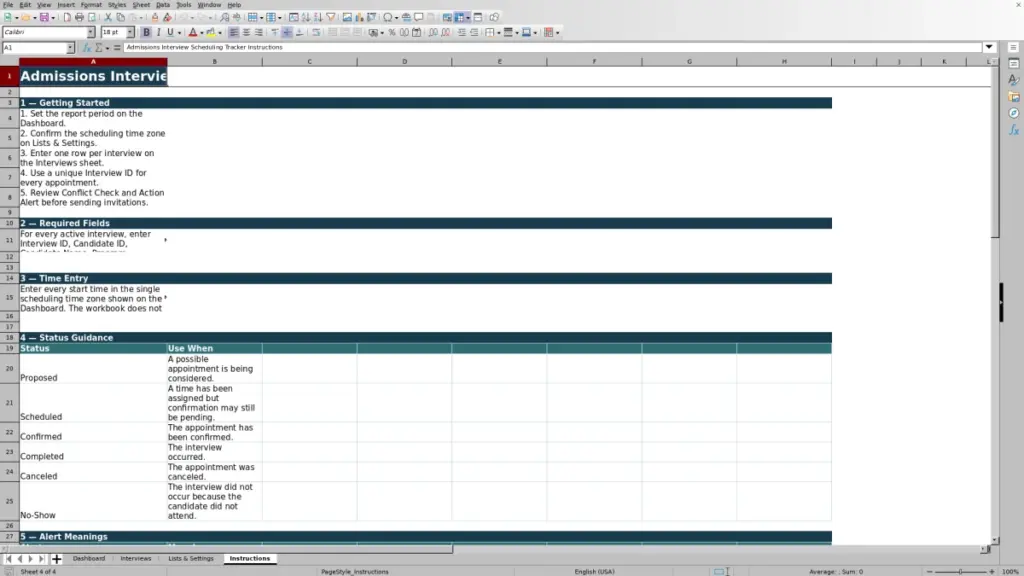The image size is (1024, 576).
Task: Toggle the AutoFilter funnel icon
Action: click(x=331, y=17)
